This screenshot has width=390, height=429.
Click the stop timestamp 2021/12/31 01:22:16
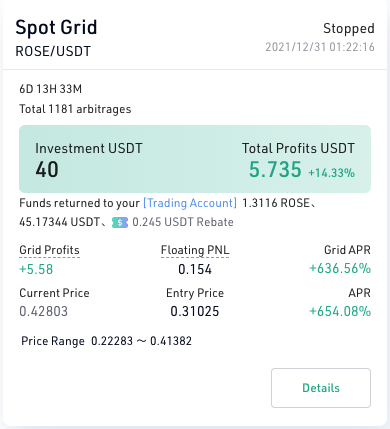[x=320, y=47]
